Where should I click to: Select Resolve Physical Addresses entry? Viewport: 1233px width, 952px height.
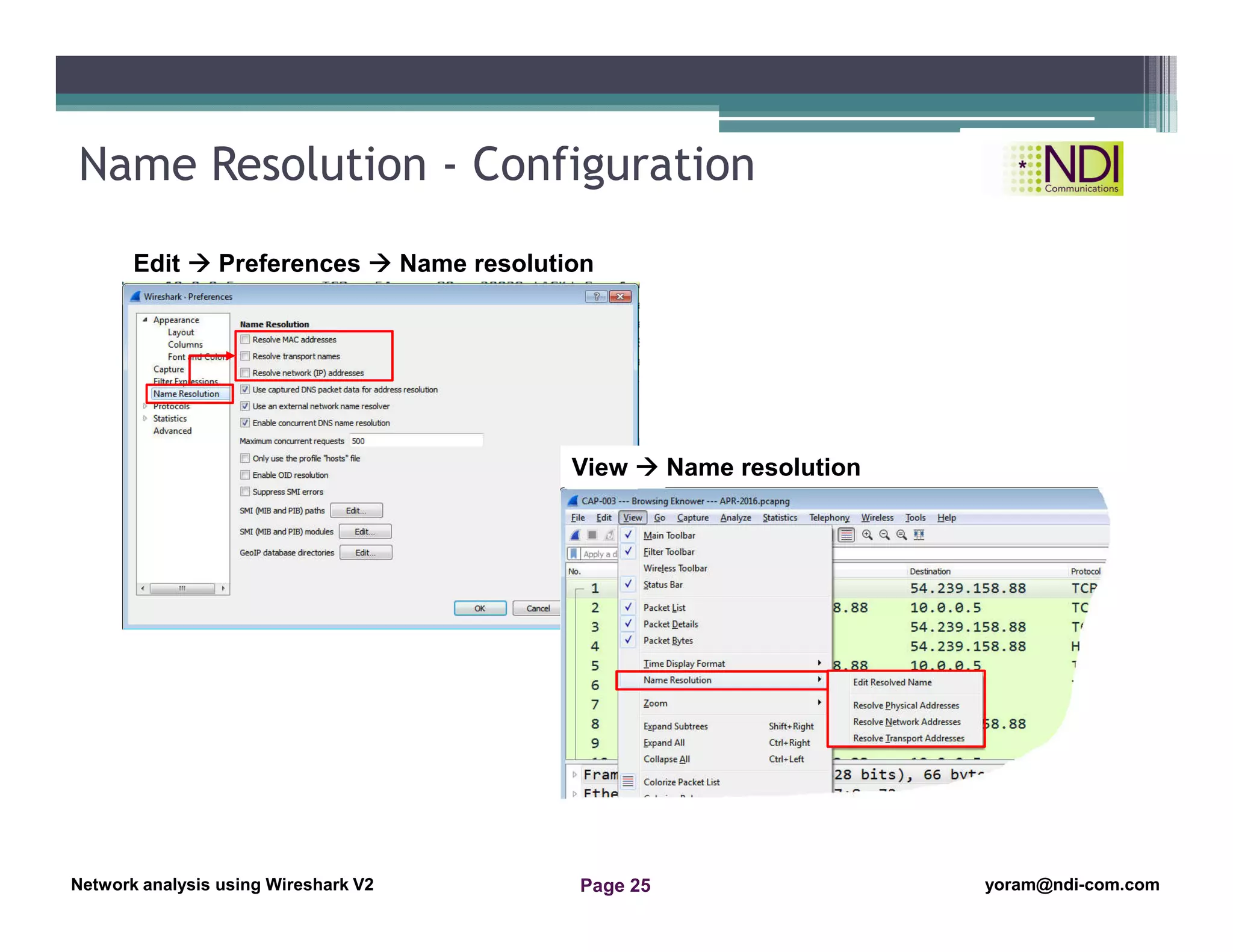906,705
